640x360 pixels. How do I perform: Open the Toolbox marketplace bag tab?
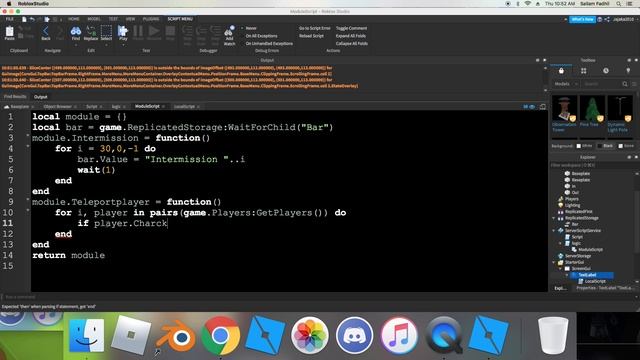coord(561,71)
